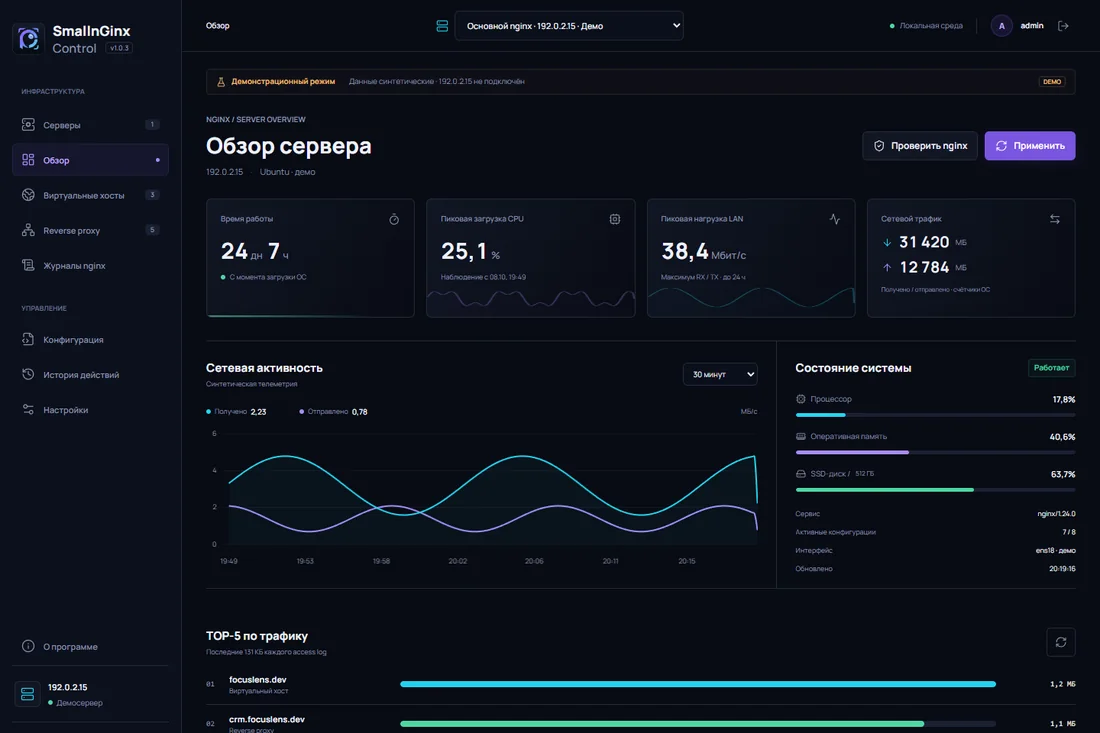This screenshot has width=1100, height=733.
Task: Click the Серверы sidebar server icon
Action: pos(28,125)
